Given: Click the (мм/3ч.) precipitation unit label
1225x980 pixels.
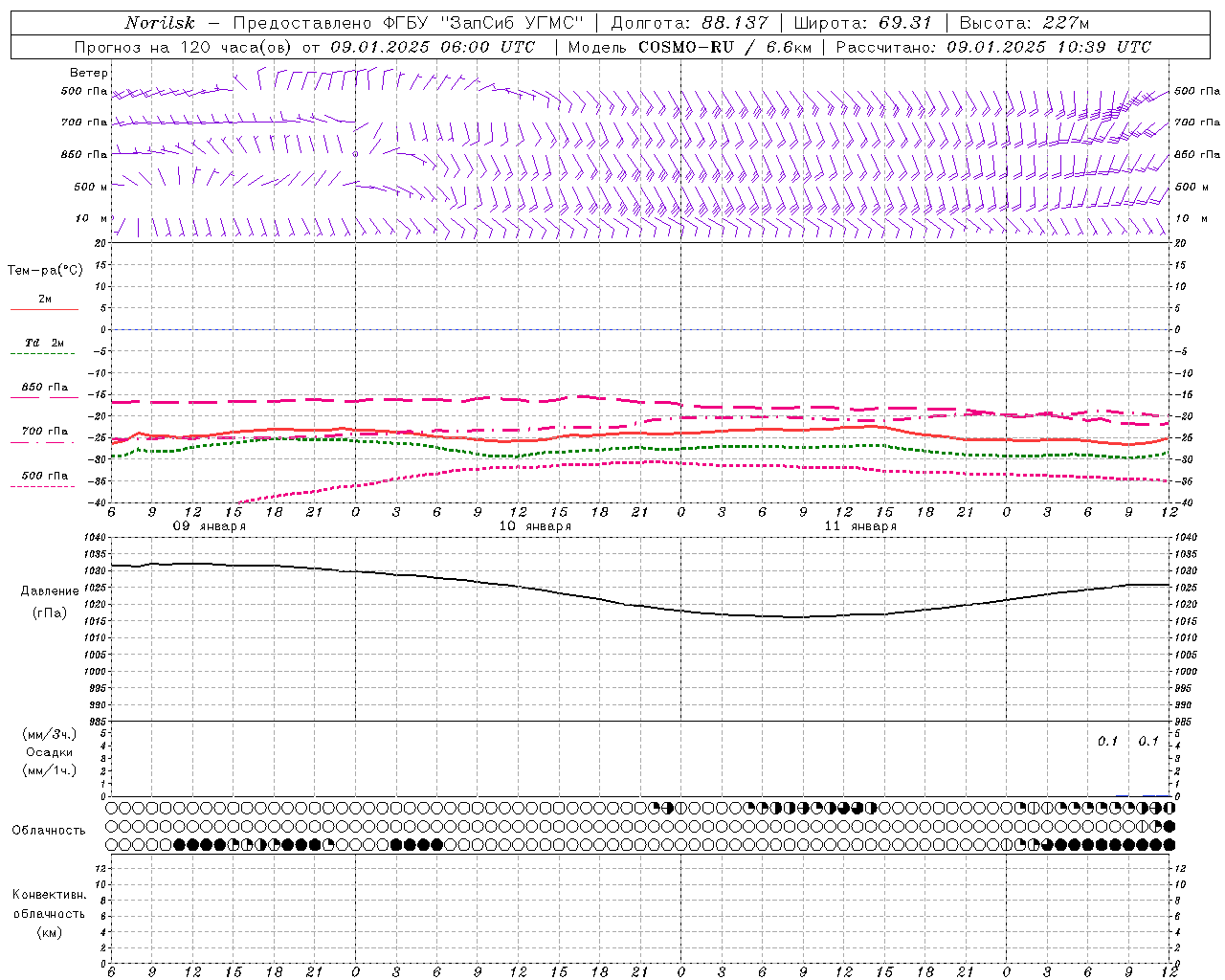Looking at the screenshot, I should 50,734.
